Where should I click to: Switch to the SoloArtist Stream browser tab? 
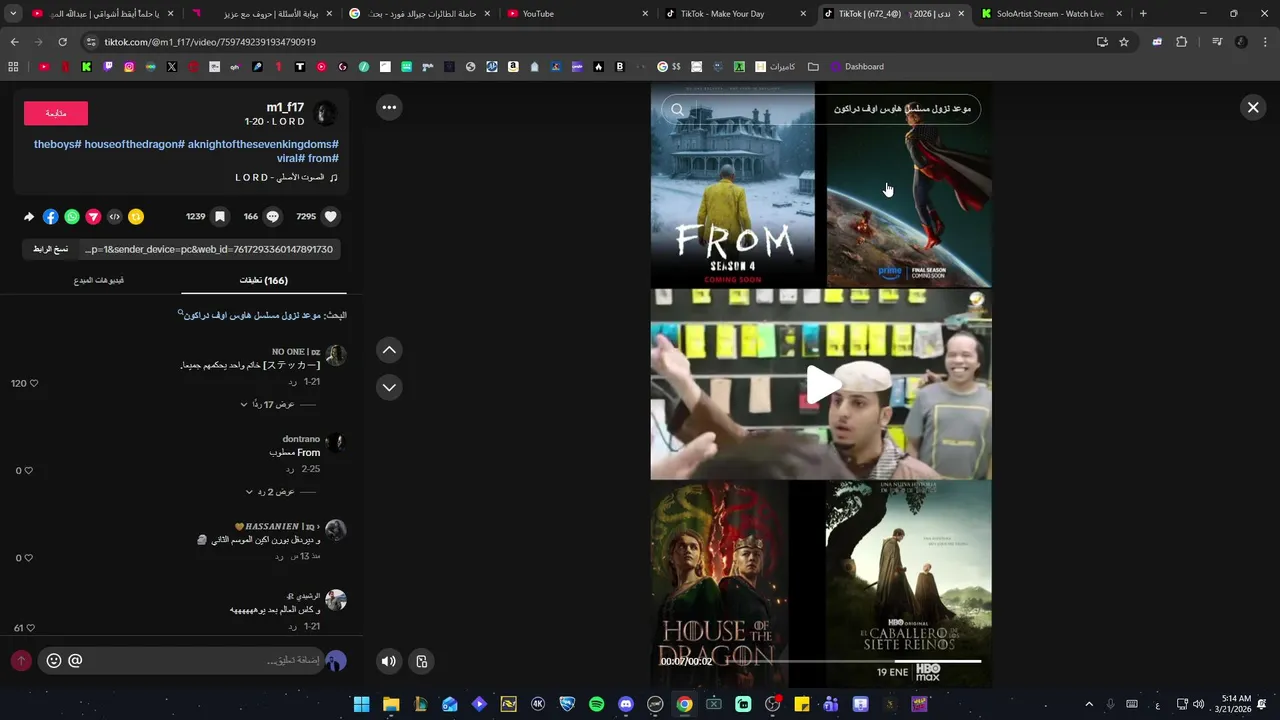pos(1050,14)
